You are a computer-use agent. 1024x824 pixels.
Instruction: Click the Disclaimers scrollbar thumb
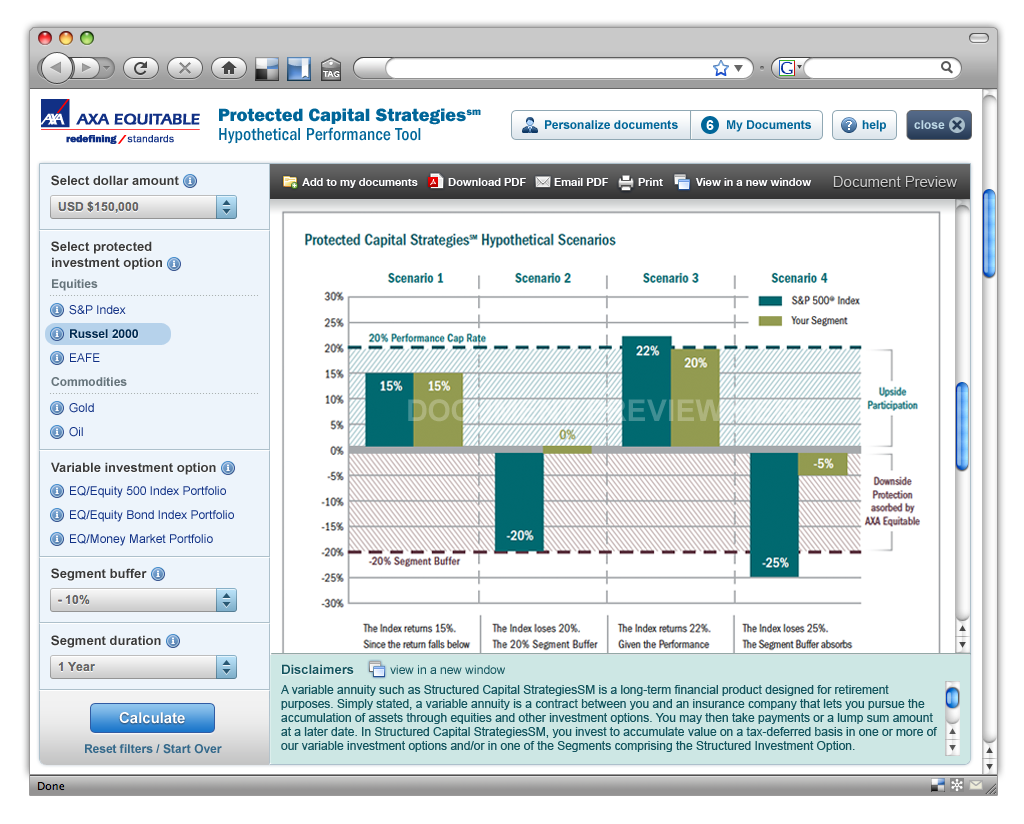tap(953, 697)
